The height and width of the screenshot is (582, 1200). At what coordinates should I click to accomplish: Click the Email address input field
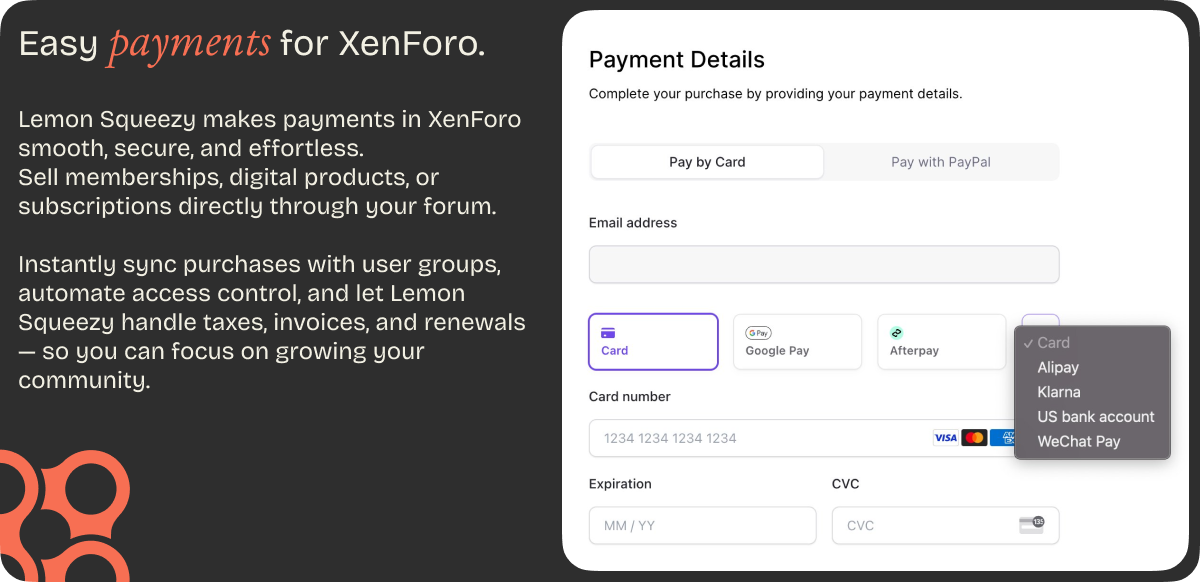pos(824,264)
